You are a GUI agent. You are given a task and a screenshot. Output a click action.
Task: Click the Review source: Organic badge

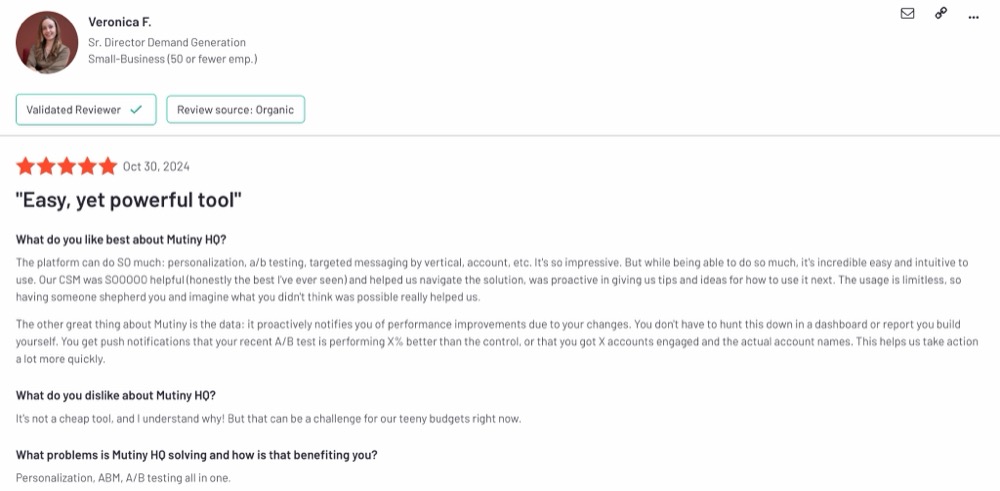tap(235, 110)
